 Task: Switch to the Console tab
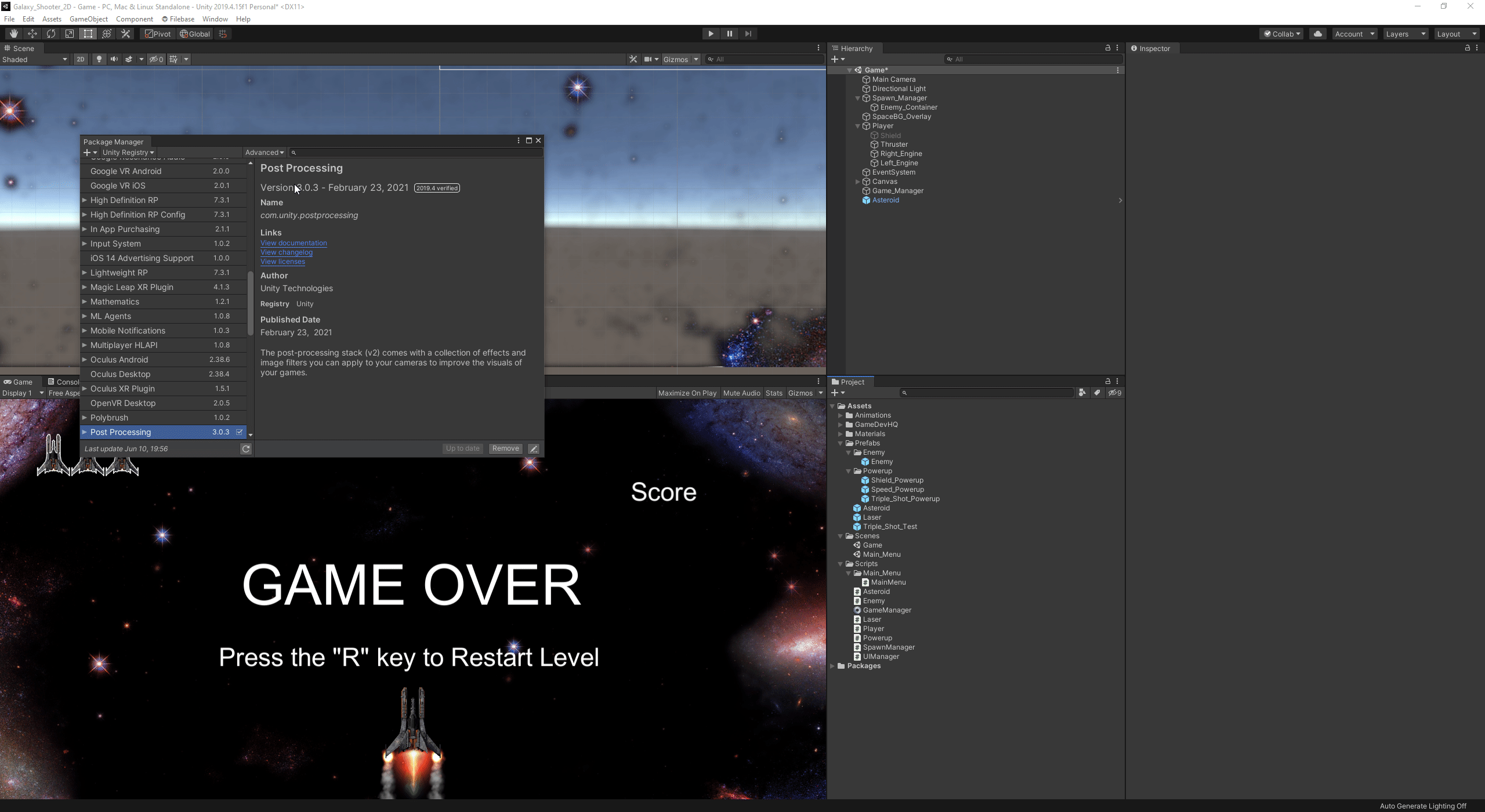point(64,382)
